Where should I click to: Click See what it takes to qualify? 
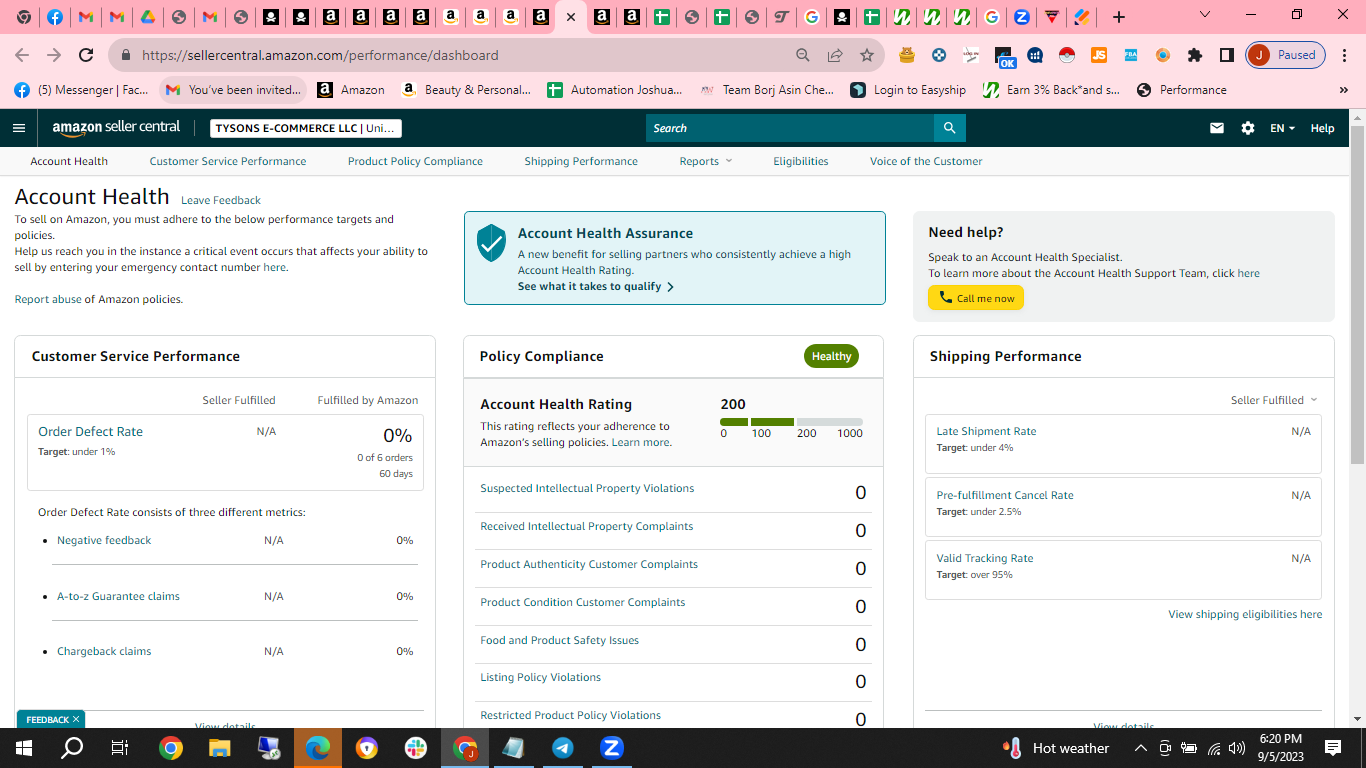pos(596,286)
